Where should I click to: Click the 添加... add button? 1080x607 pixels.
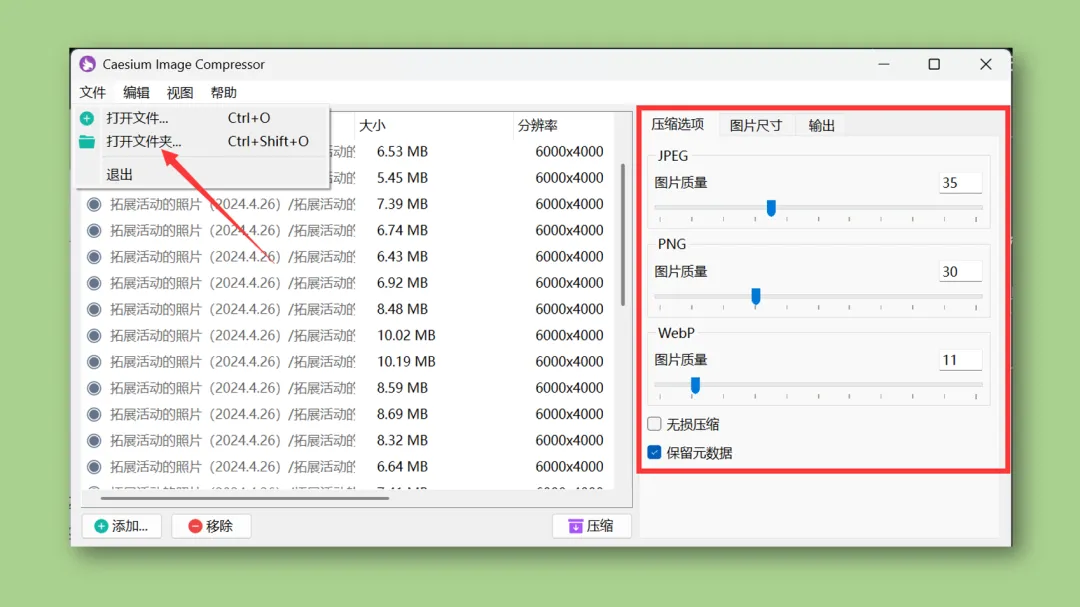pos(122,526)
